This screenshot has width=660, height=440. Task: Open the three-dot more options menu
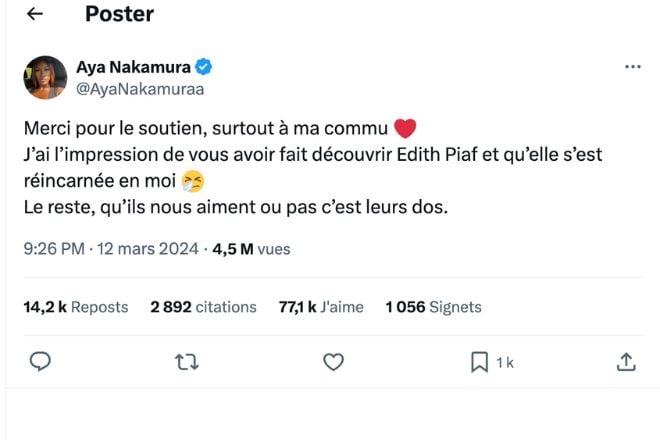pos(632,67)
